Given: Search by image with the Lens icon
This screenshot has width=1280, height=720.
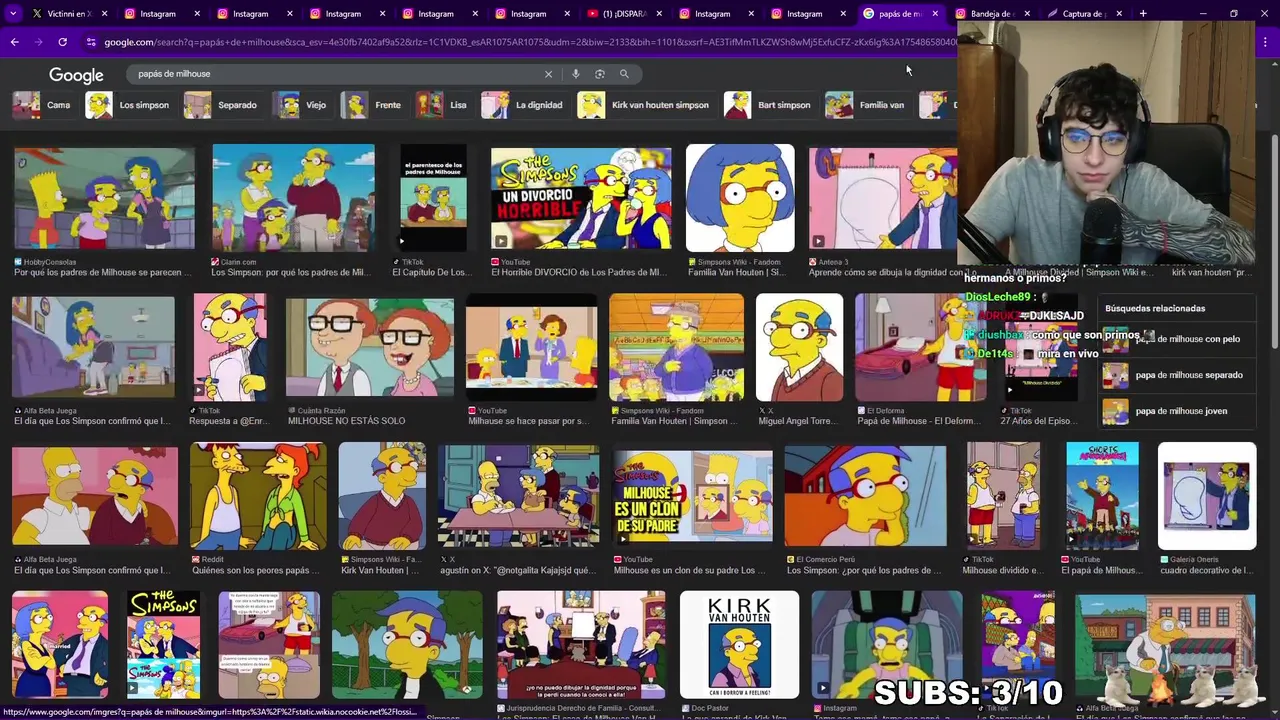Looking at the screenshot, I should (599, 74).
